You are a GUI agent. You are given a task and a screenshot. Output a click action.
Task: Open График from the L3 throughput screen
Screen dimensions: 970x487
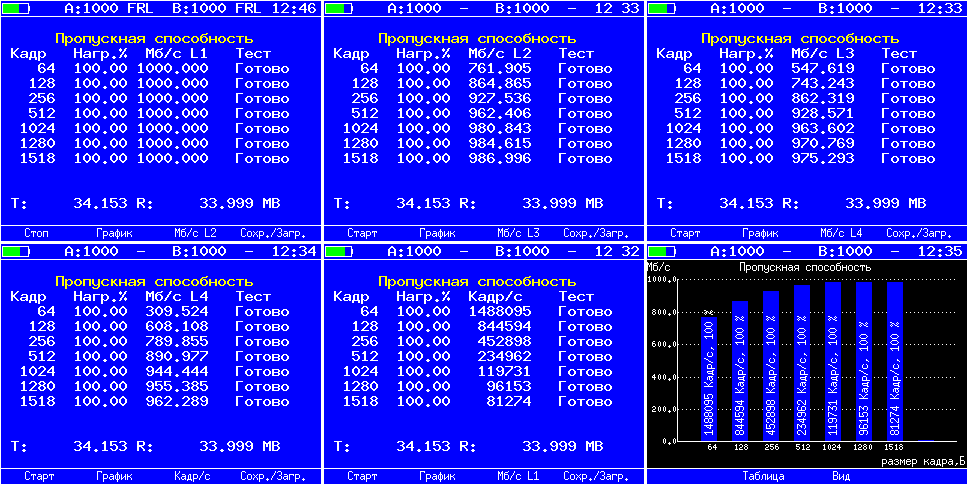click(760, 233)
